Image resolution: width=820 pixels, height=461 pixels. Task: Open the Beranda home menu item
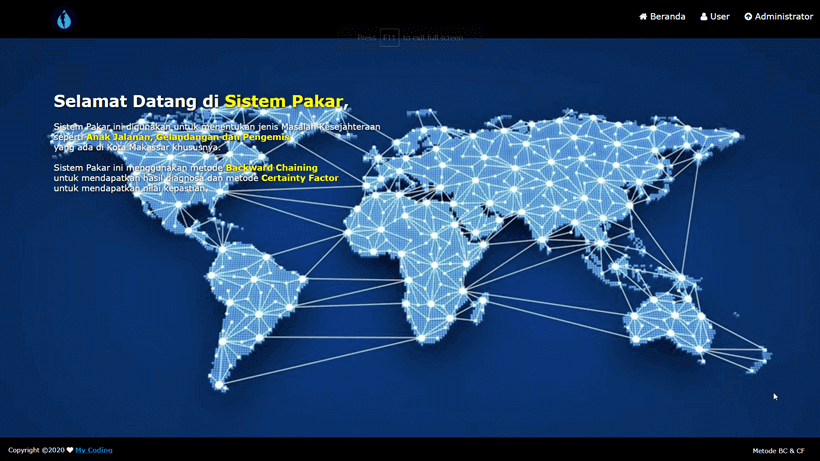click(x=662, y=17)
